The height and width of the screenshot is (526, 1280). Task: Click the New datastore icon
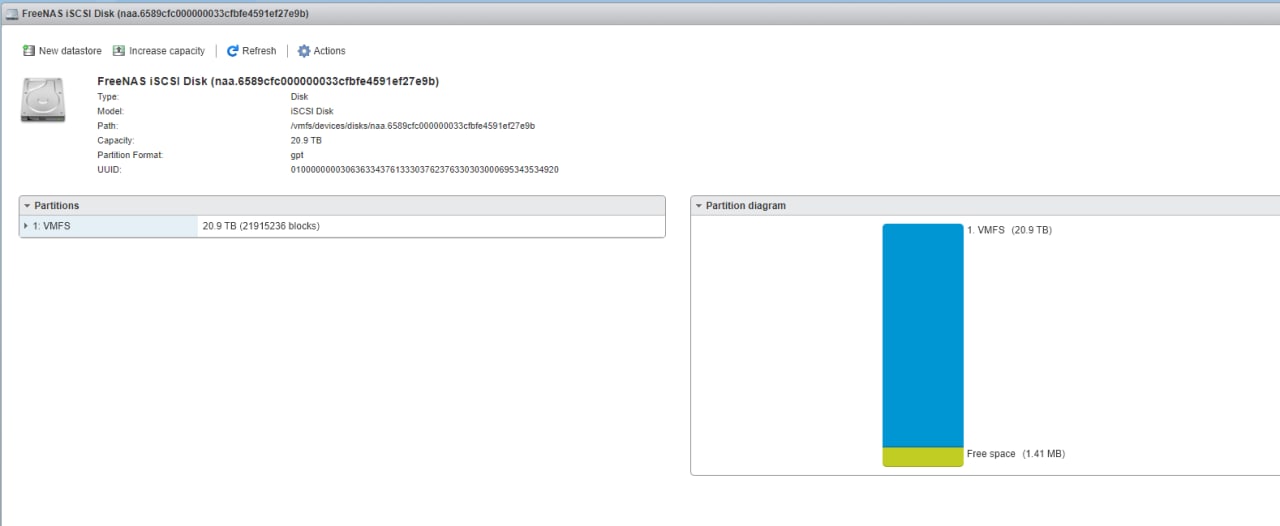28,51
